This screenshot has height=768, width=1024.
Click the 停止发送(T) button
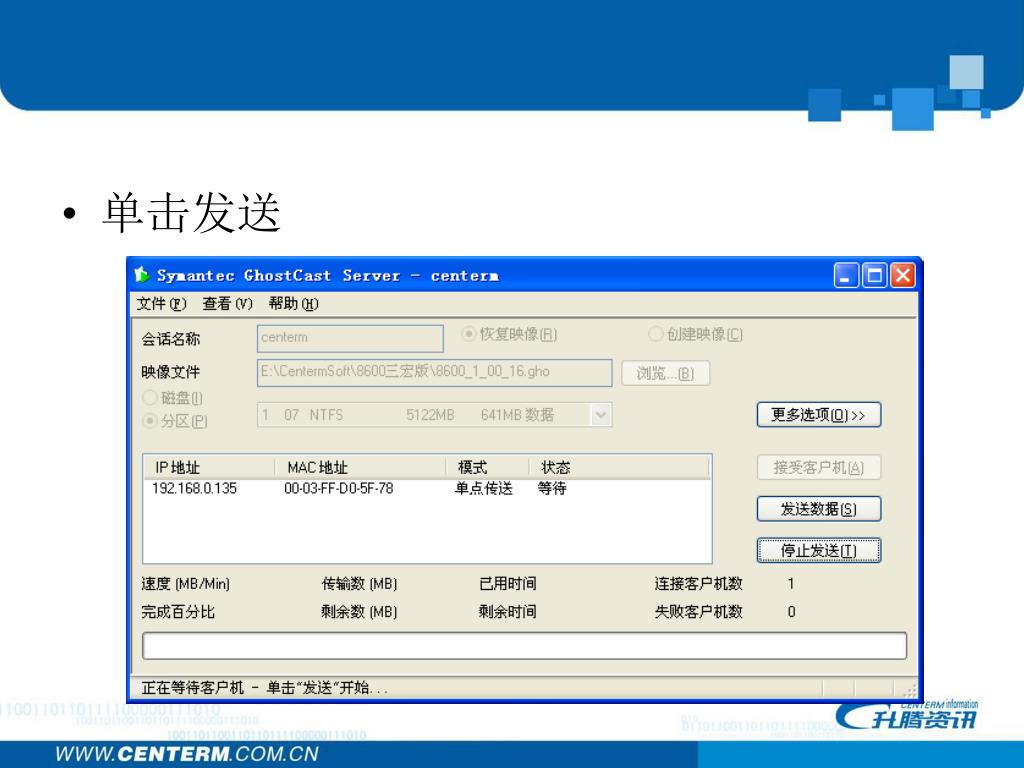pos(819,551)
